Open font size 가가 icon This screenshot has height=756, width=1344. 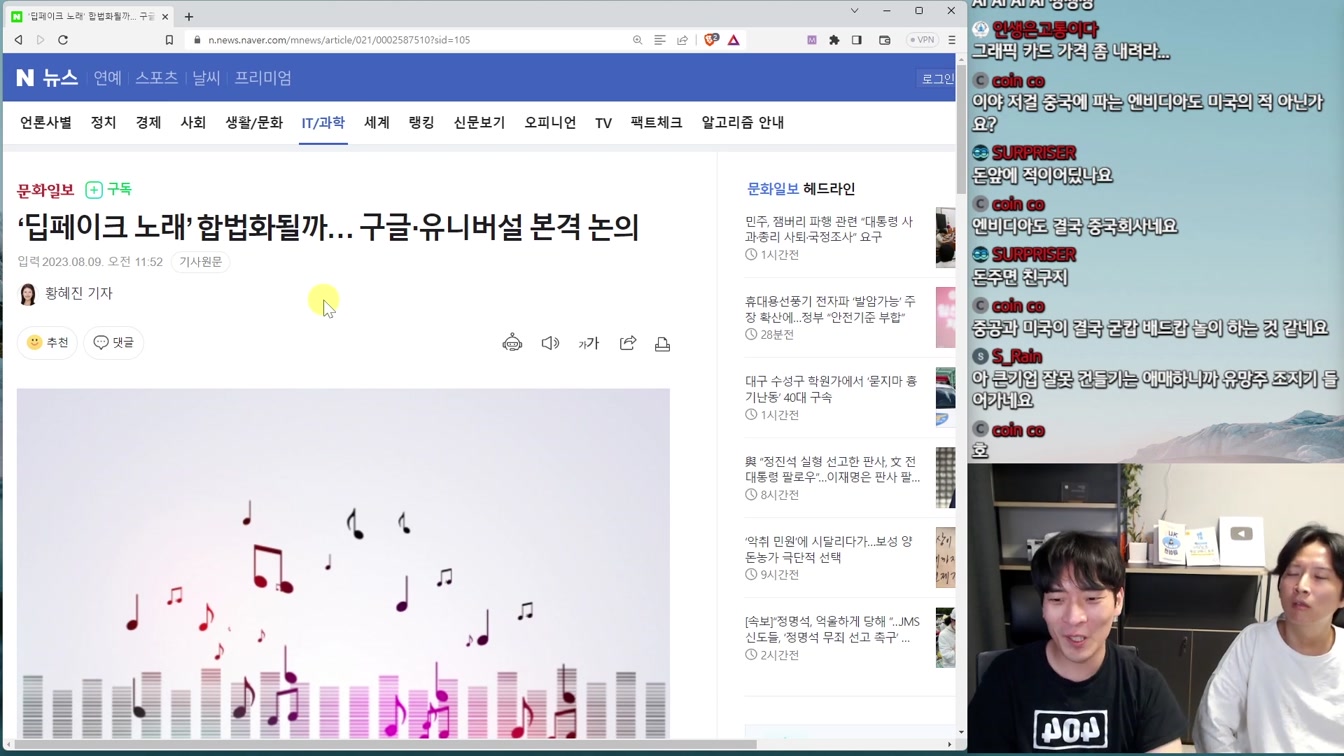click(x=589, y=343)
